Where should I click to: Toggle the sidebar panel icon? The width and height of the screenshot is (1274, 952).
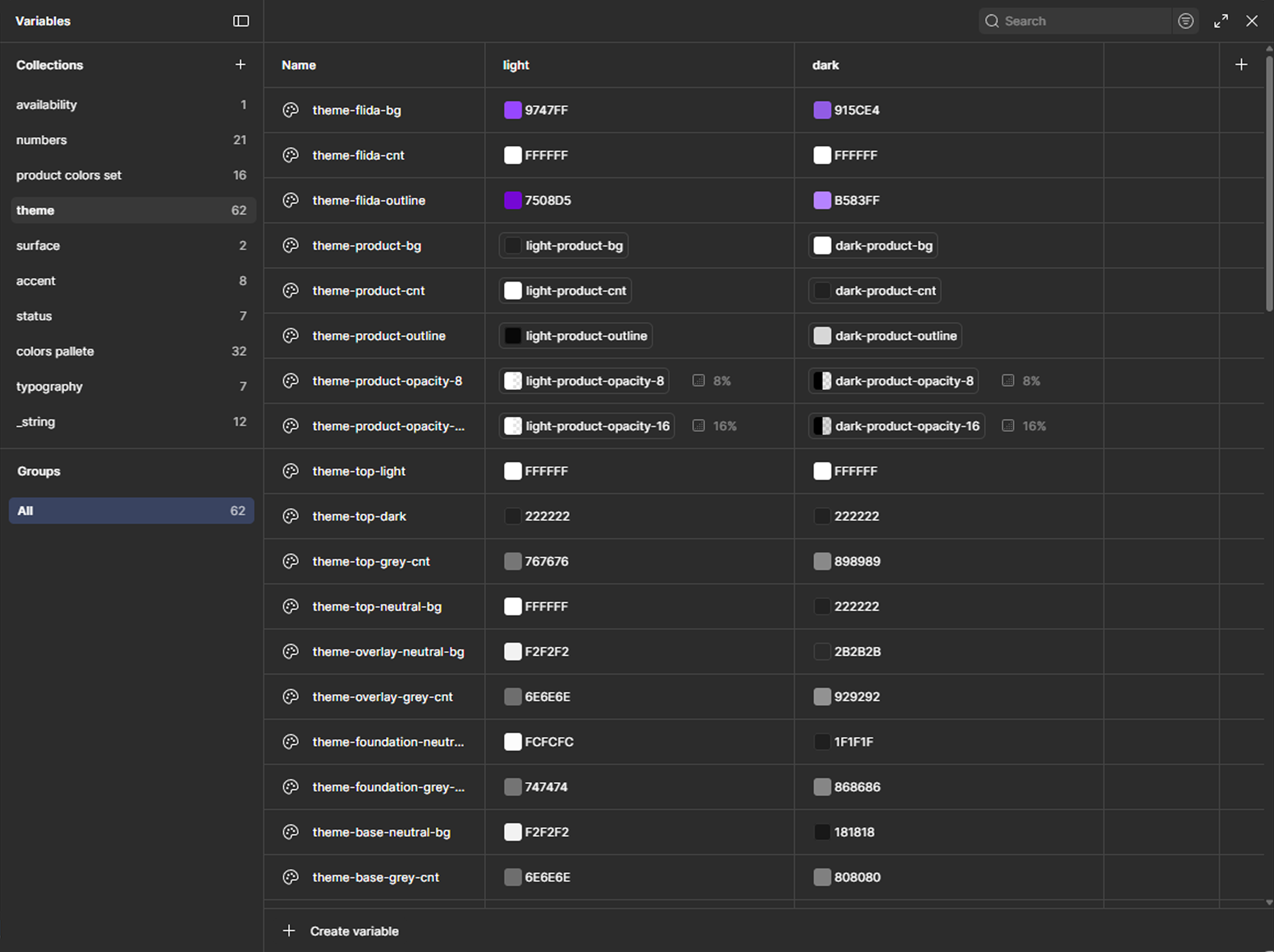241,21
